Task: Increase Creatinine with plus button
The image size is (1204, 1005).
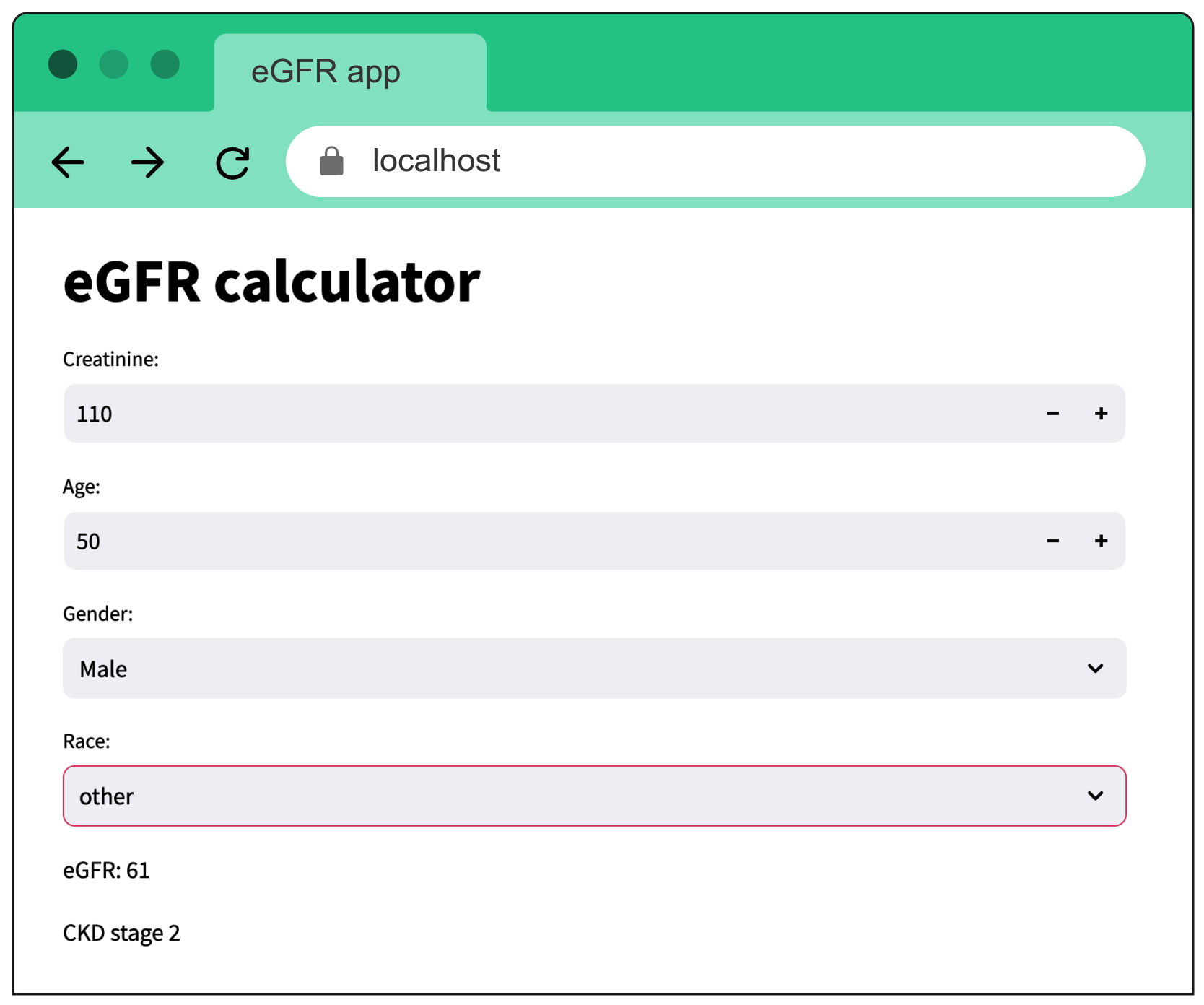Action: point(1101,414)
